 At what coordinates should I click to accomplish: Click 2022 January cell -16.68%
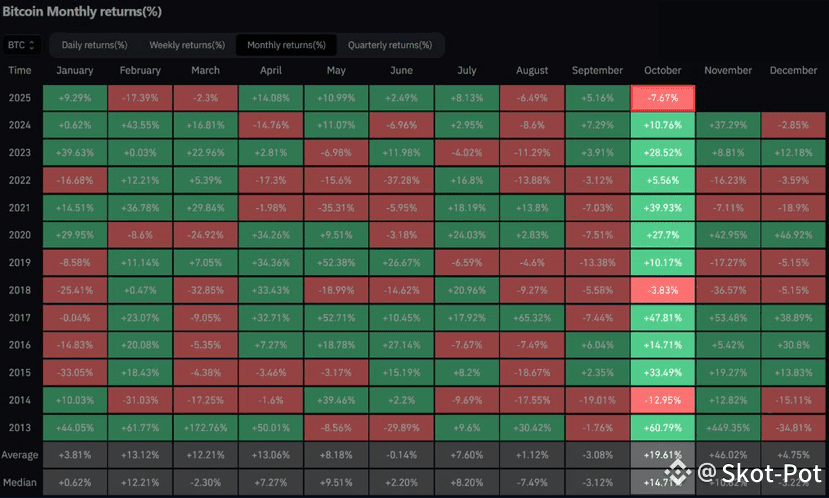[75, 180]
